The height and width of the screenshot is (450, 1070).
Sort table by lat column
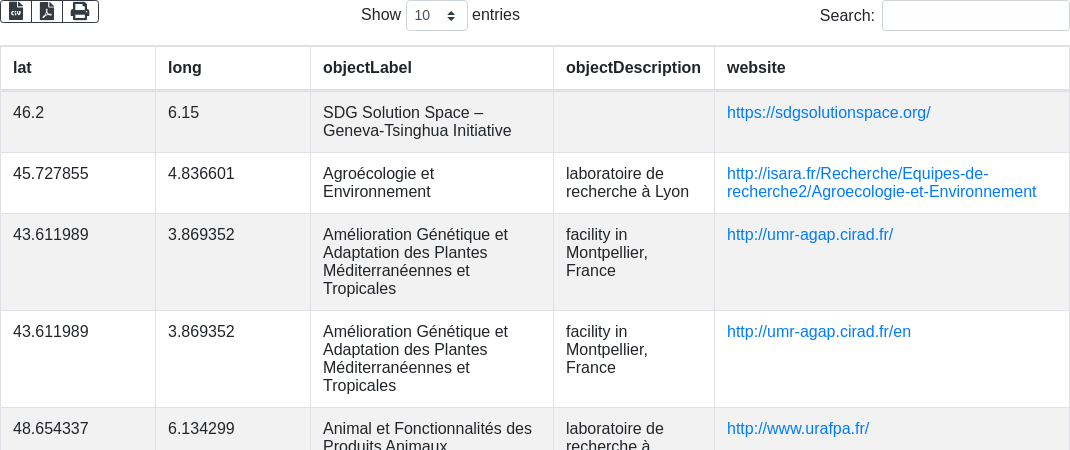coord(78,68)
